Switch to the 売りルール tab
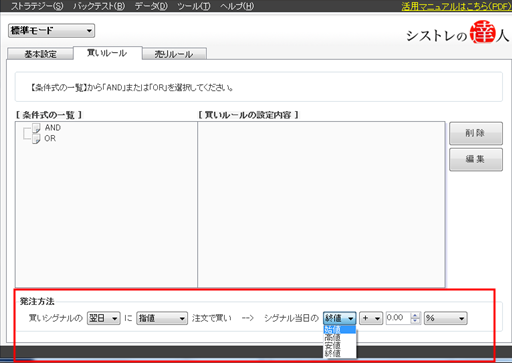This screenshot has height=364, width=512. point(174,54)
